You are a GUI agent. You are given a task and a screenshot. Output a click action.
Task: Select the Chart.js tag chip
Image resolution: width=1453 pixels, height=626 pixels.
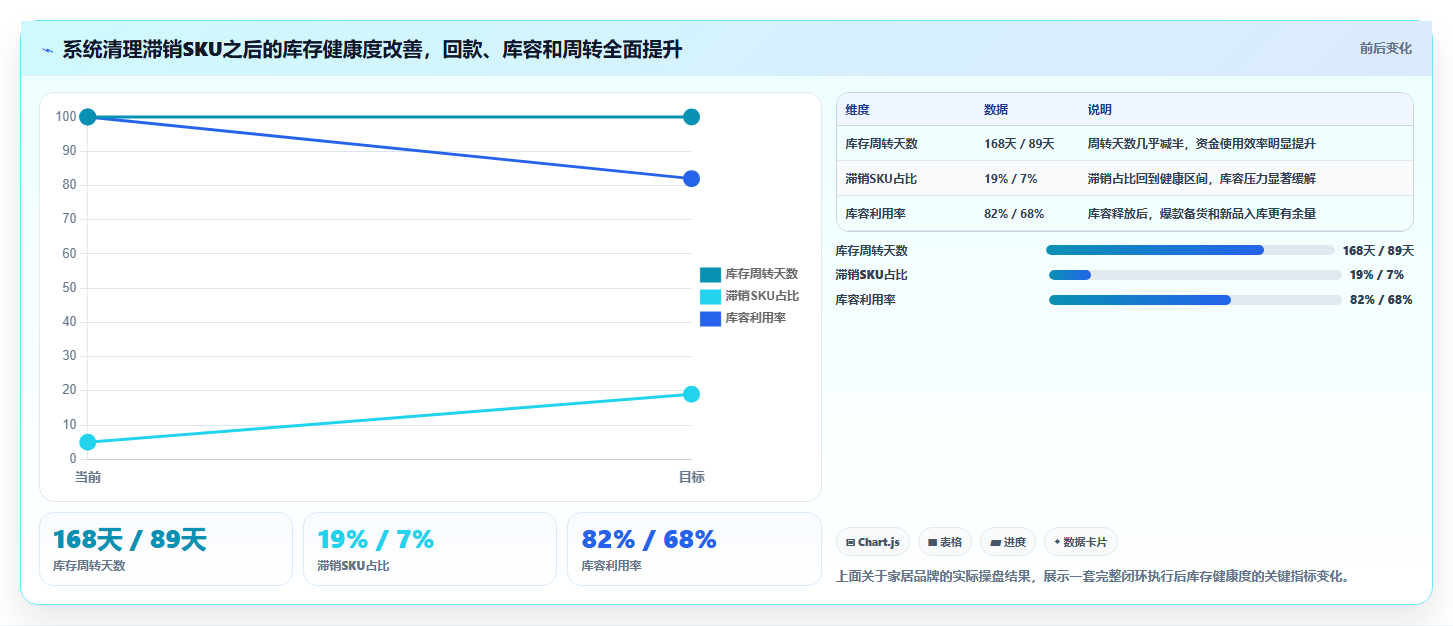click(873, 542)
